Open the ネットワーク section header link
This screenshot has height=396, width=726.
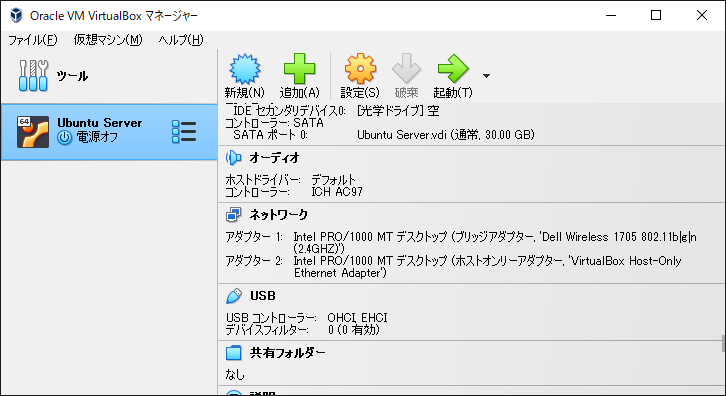(278, 215)
